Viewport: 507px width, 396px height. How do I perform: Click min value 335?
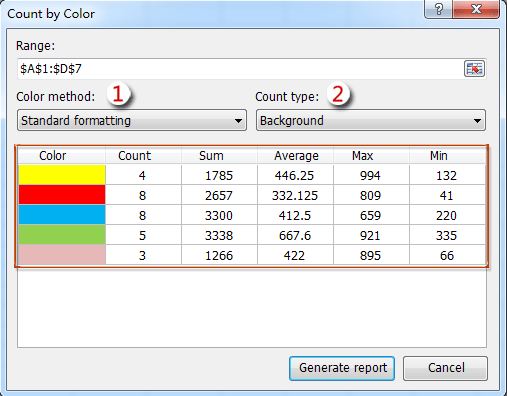coord(447,236)
